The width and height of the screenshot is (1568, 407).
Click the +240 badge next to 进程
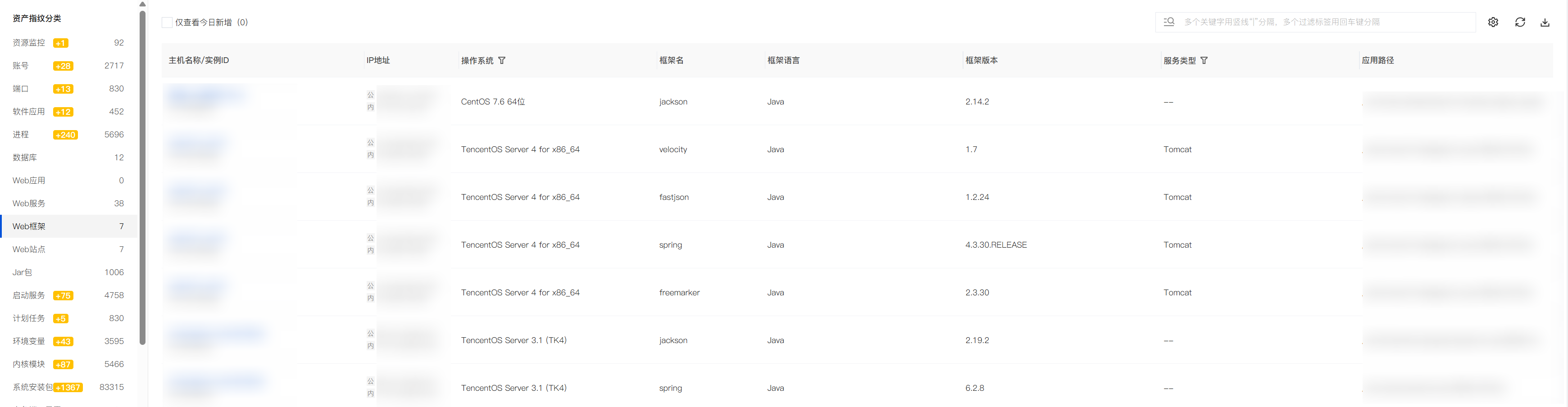[65, 135]
